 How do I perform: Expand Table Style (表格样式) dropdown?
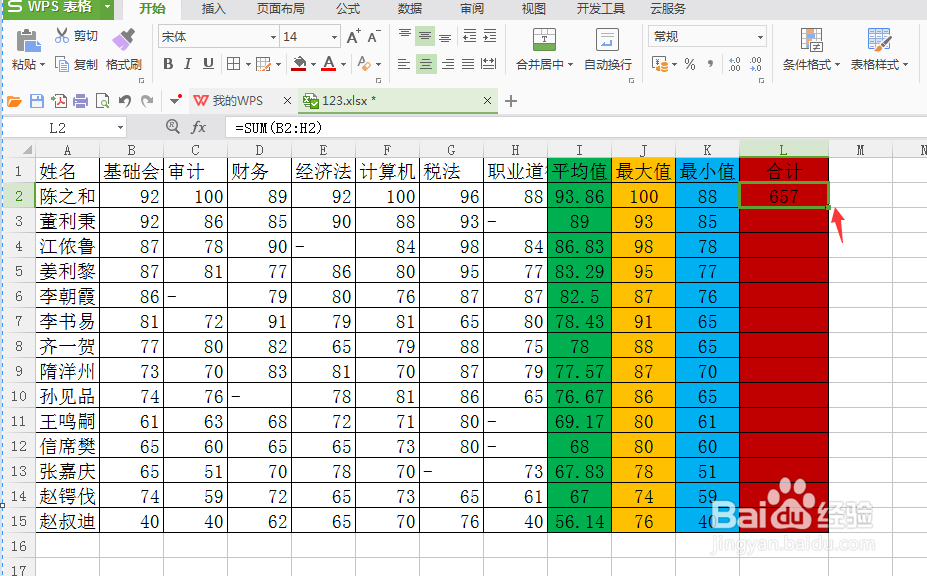coord(905,64)
